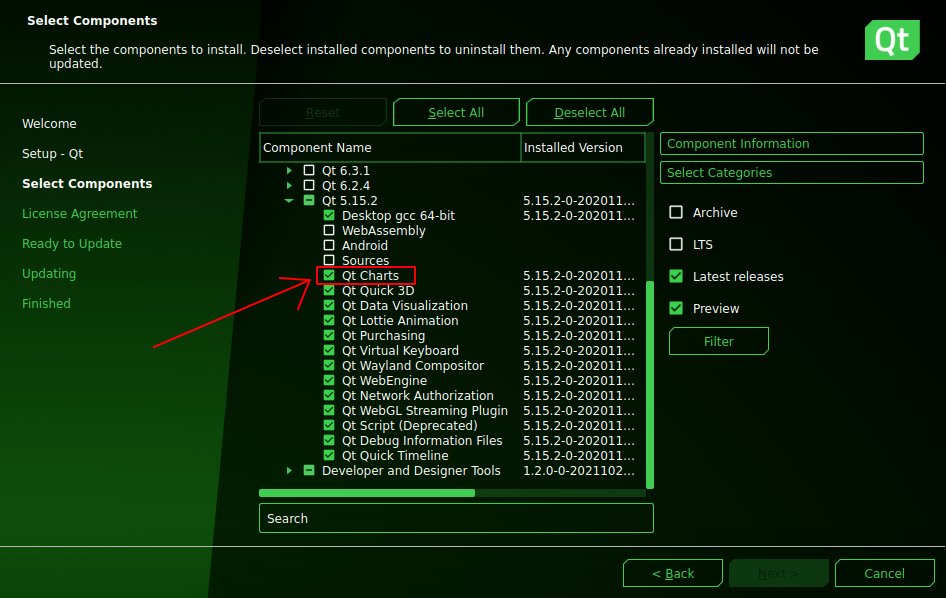Viewport: 946px width, 598px height.
Task: Uncheck Qt Data Visualization checkbox
Action: pos(329,305)
